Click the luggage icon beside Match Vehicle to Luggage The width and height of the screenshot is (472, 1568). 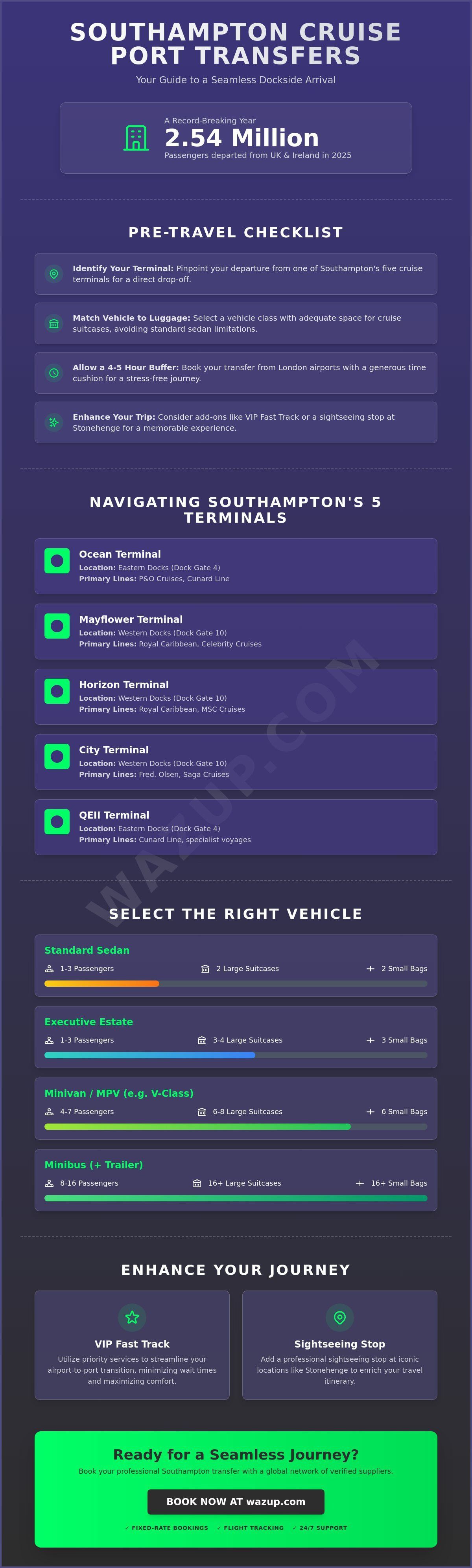click(x=53, y=323)
